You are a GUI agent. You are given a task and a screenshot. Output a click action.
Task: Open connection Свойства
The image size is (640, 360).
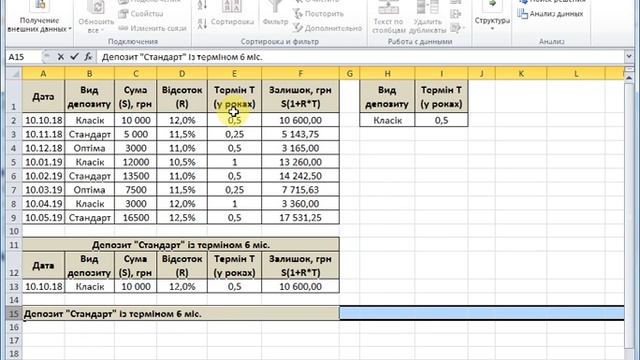[x=141, y=14]
